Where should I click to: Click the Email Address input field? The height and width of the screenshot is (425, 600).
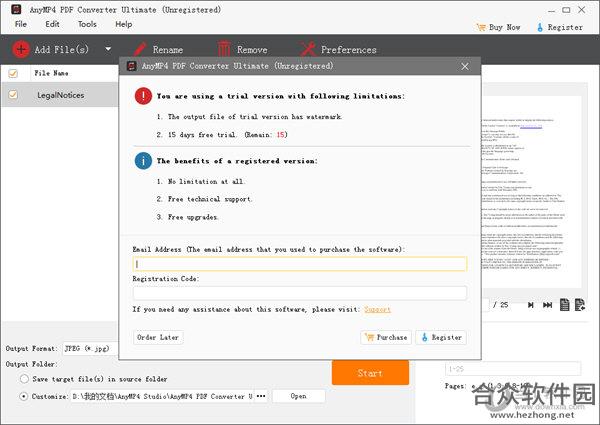coord(300,264)
